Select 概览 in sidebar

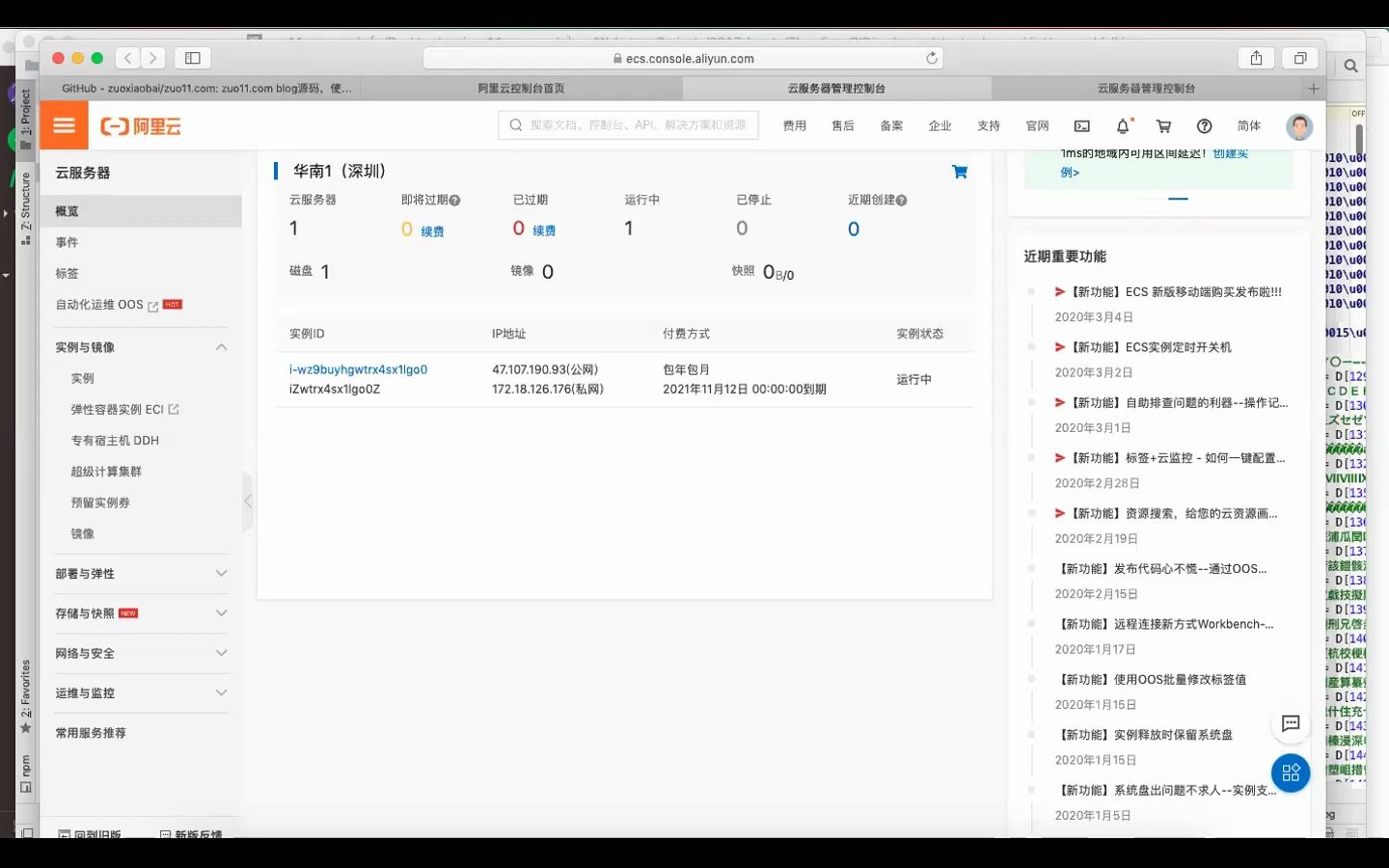coord(141,211)
